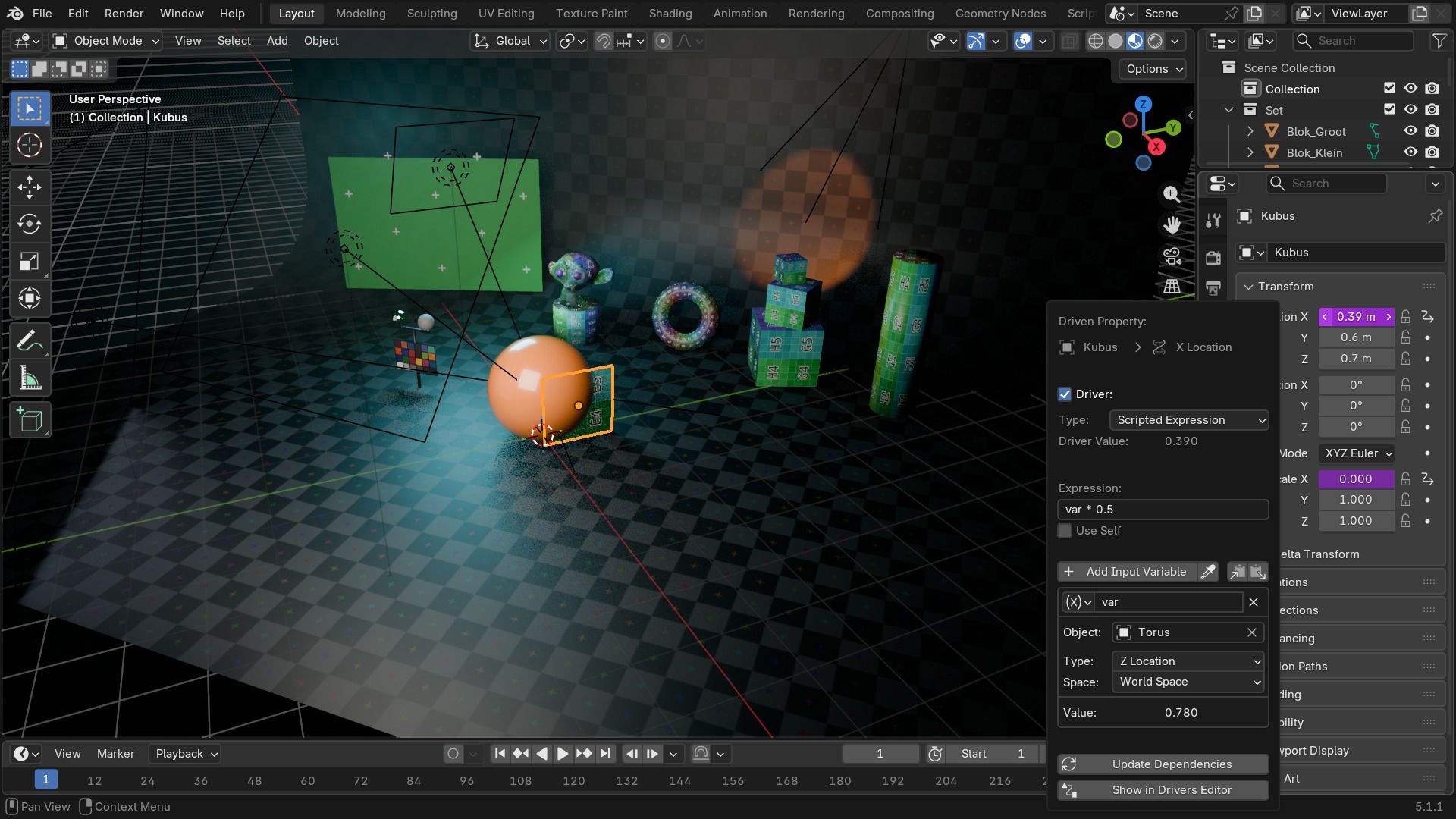Activate the Move tool
The image size is (1456, 819).
[30, 187]
